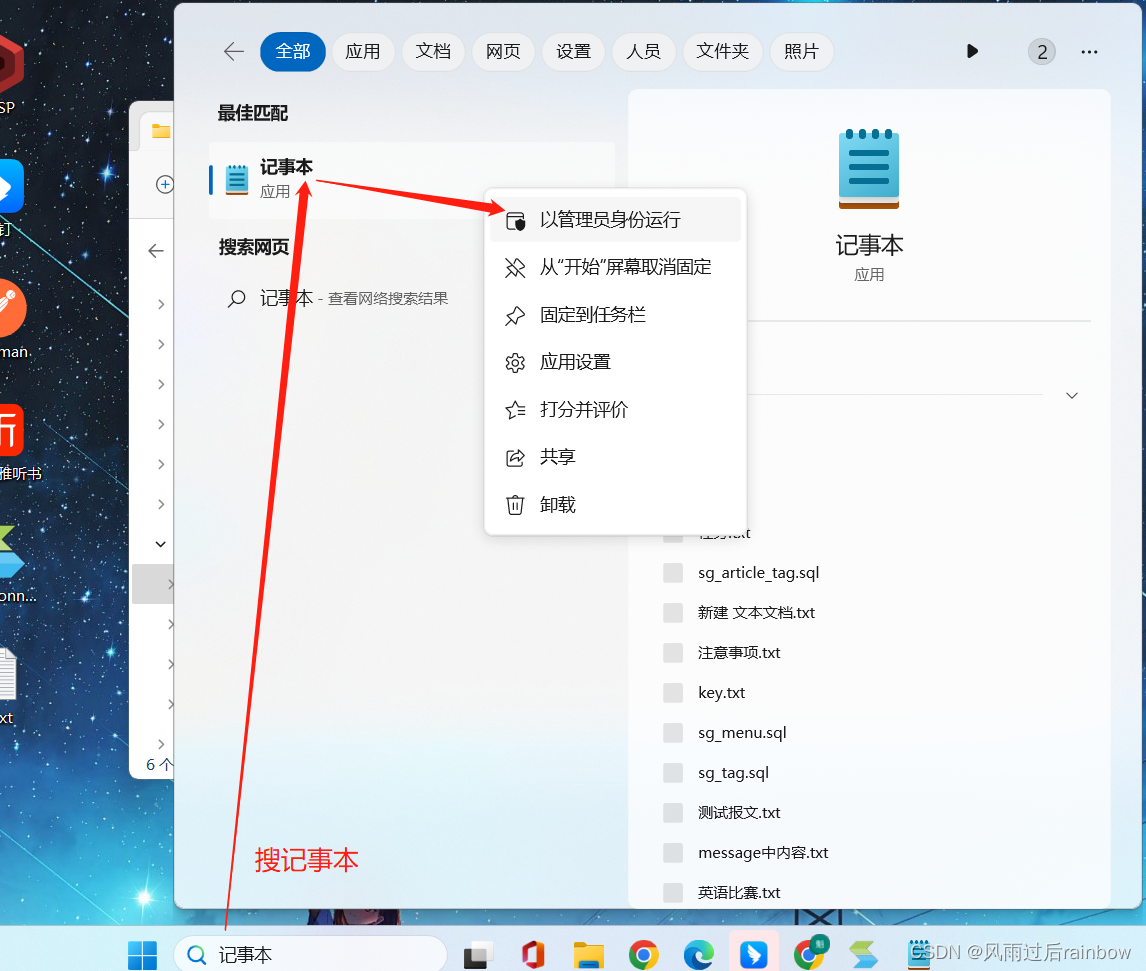
Task: Click back arrow in File Explorer window
Action: [156, 251]
